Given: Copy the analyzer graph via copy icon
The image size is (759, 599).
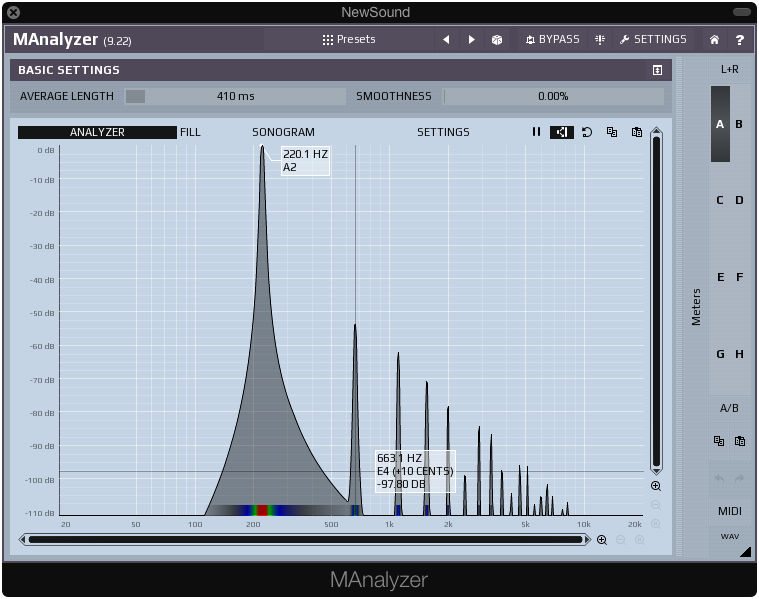Looking at the screenshot, I should (x=612, y=132).
